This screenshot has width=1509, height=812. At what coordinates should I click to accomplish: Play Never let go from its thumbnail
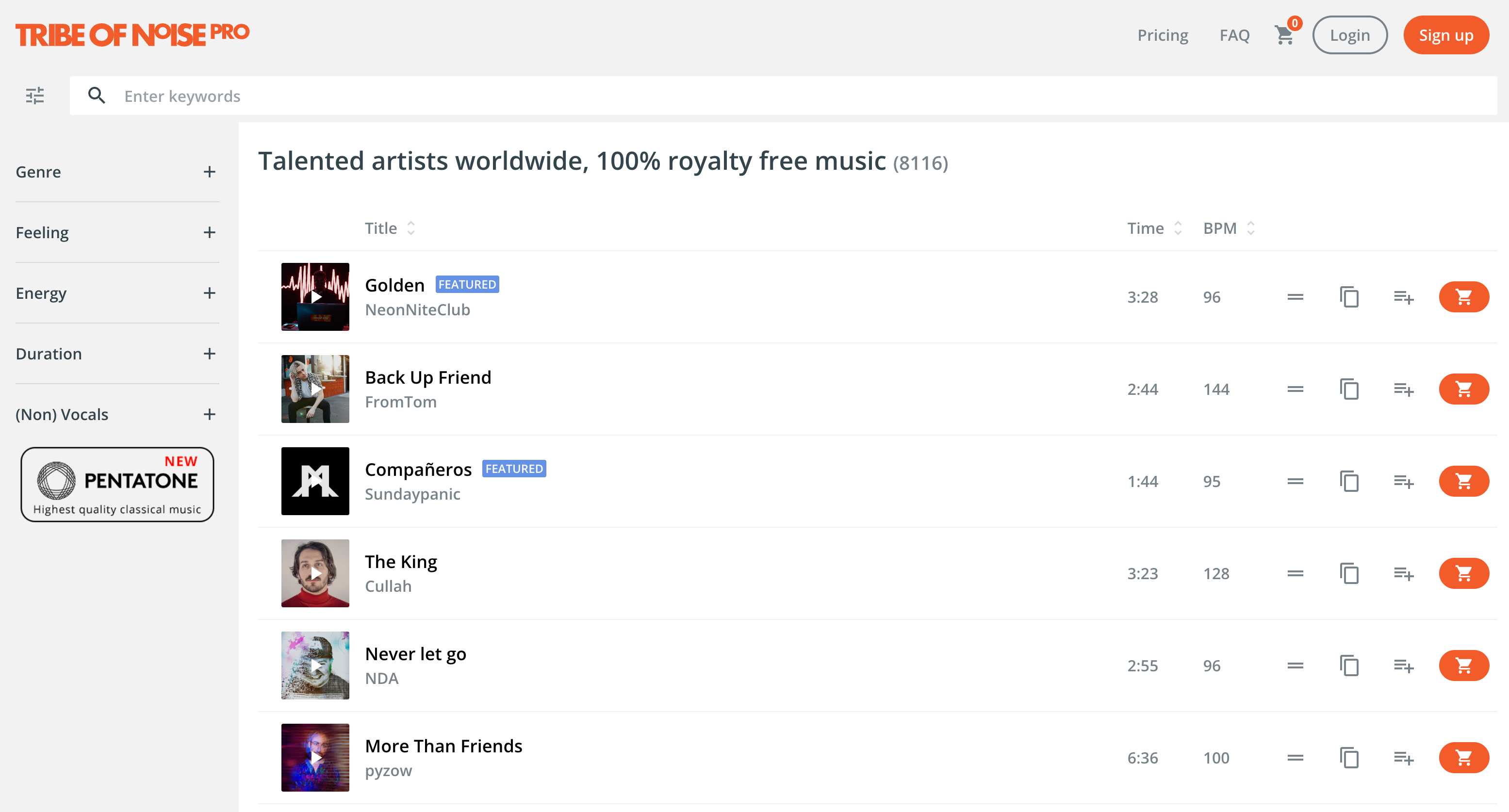[x=315, y=666]
